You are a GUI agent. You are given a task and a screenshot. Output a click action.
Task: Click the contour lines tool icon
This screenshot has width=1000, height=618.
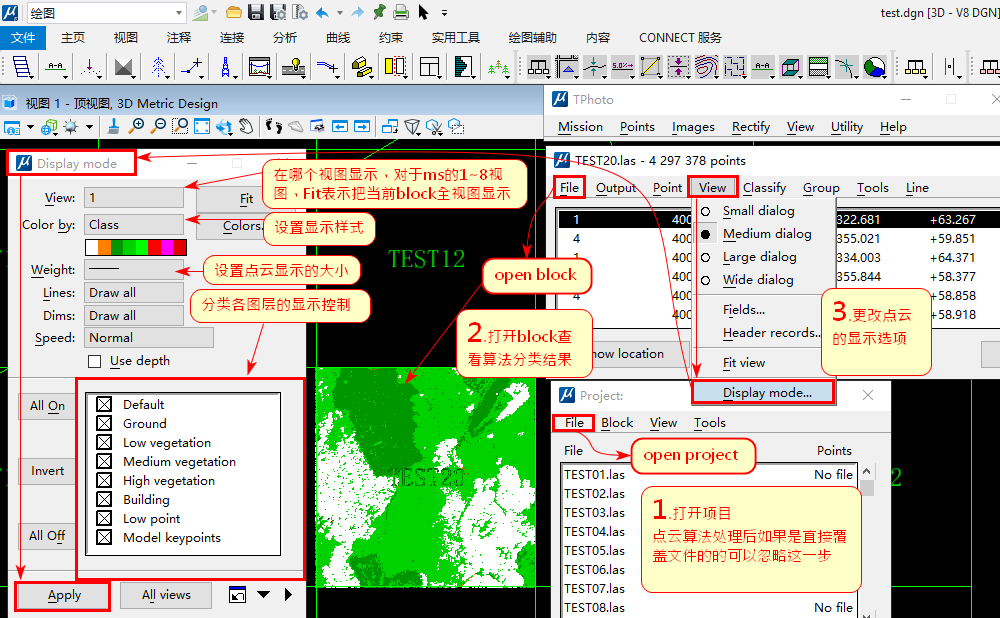(706, 66)
